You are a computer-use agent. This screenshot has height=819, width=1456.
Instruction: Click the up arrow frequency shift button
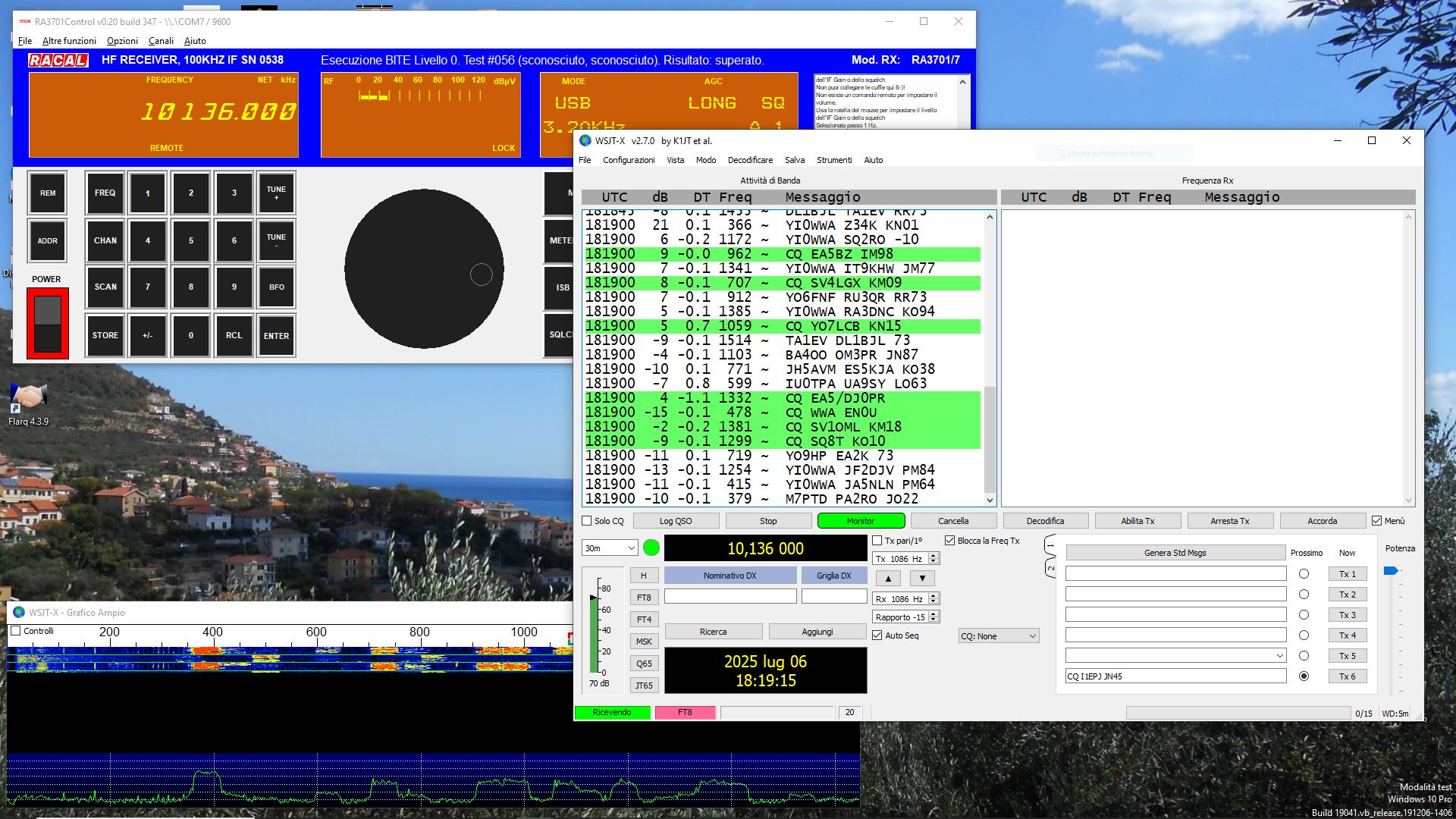[x=888, y=578]
